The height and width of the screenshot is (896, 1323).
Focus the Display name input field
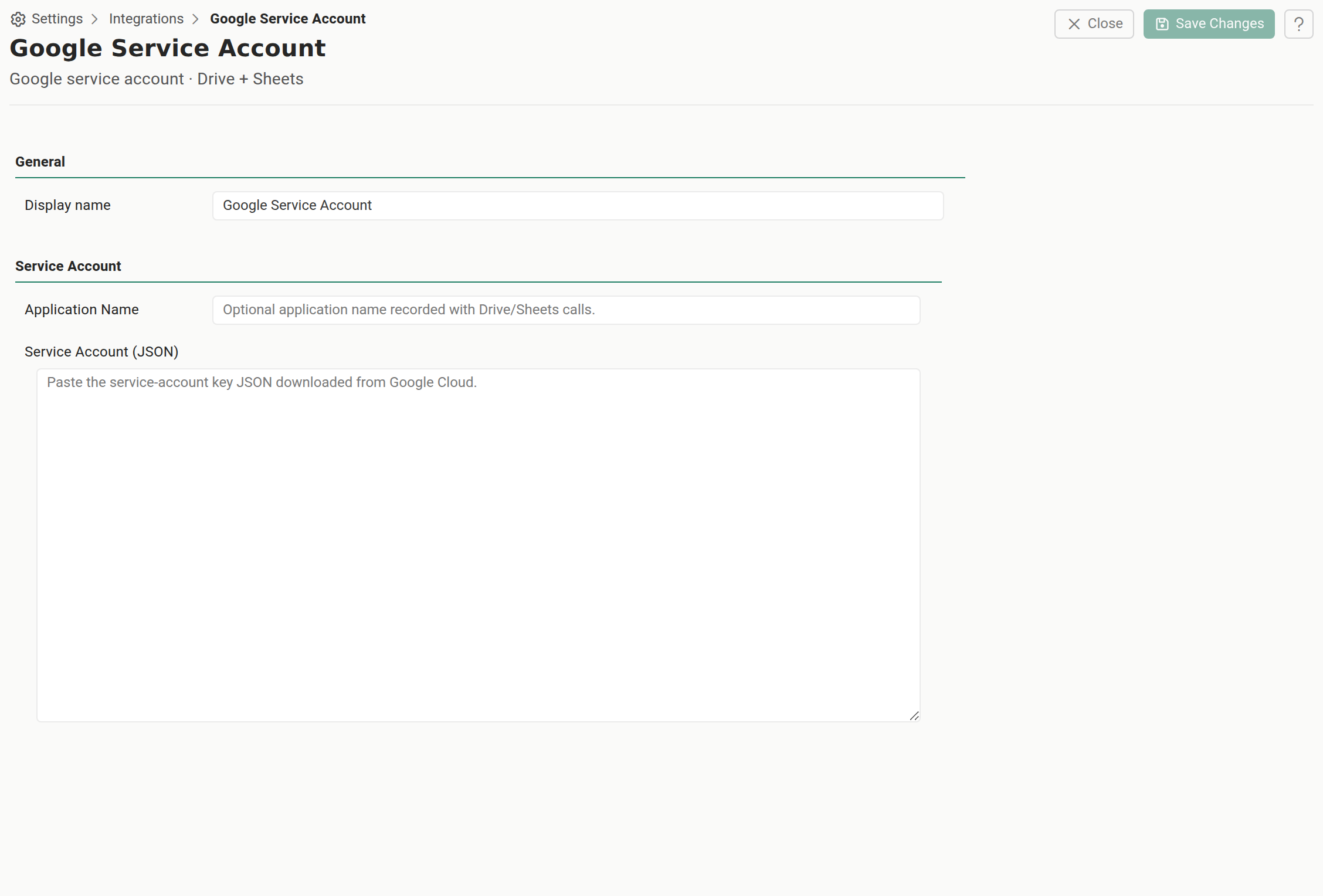coord(578,206)
